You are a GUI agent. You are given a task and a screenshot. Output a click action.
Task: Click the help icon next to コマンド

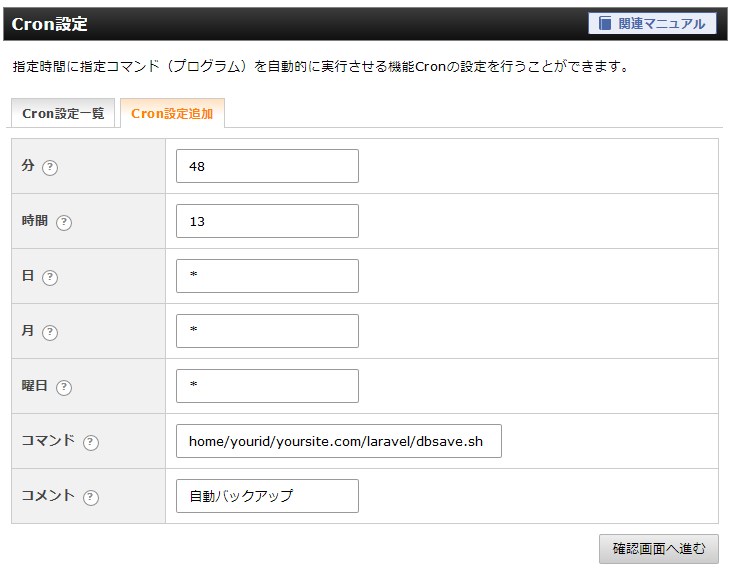[x=91, y=443]
